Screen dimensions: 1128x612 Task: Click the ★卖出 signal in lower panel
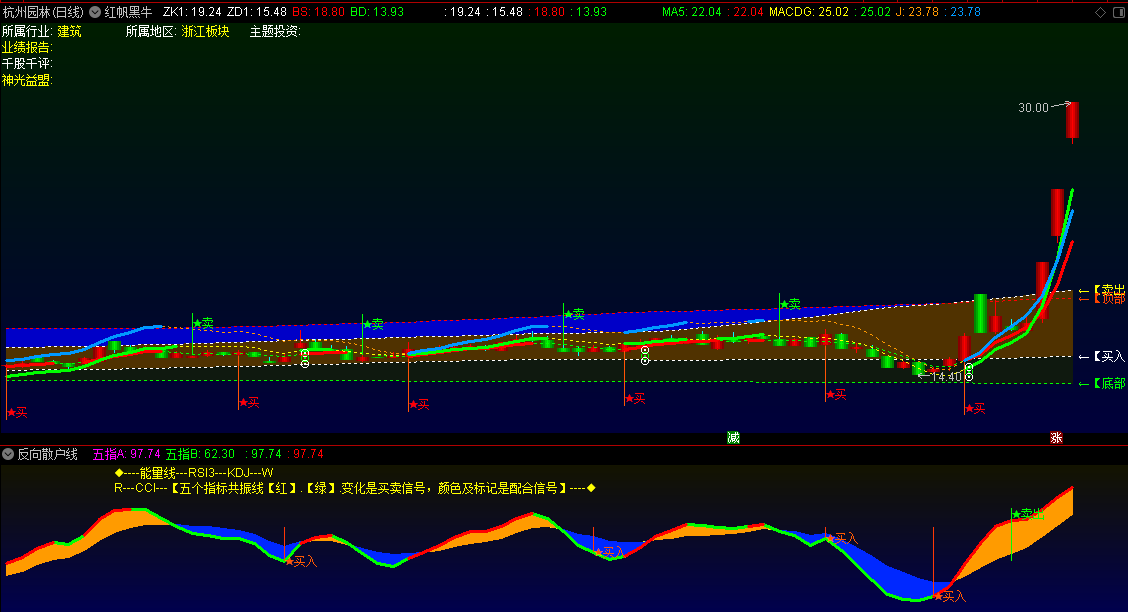click(x=1028, y=513)
